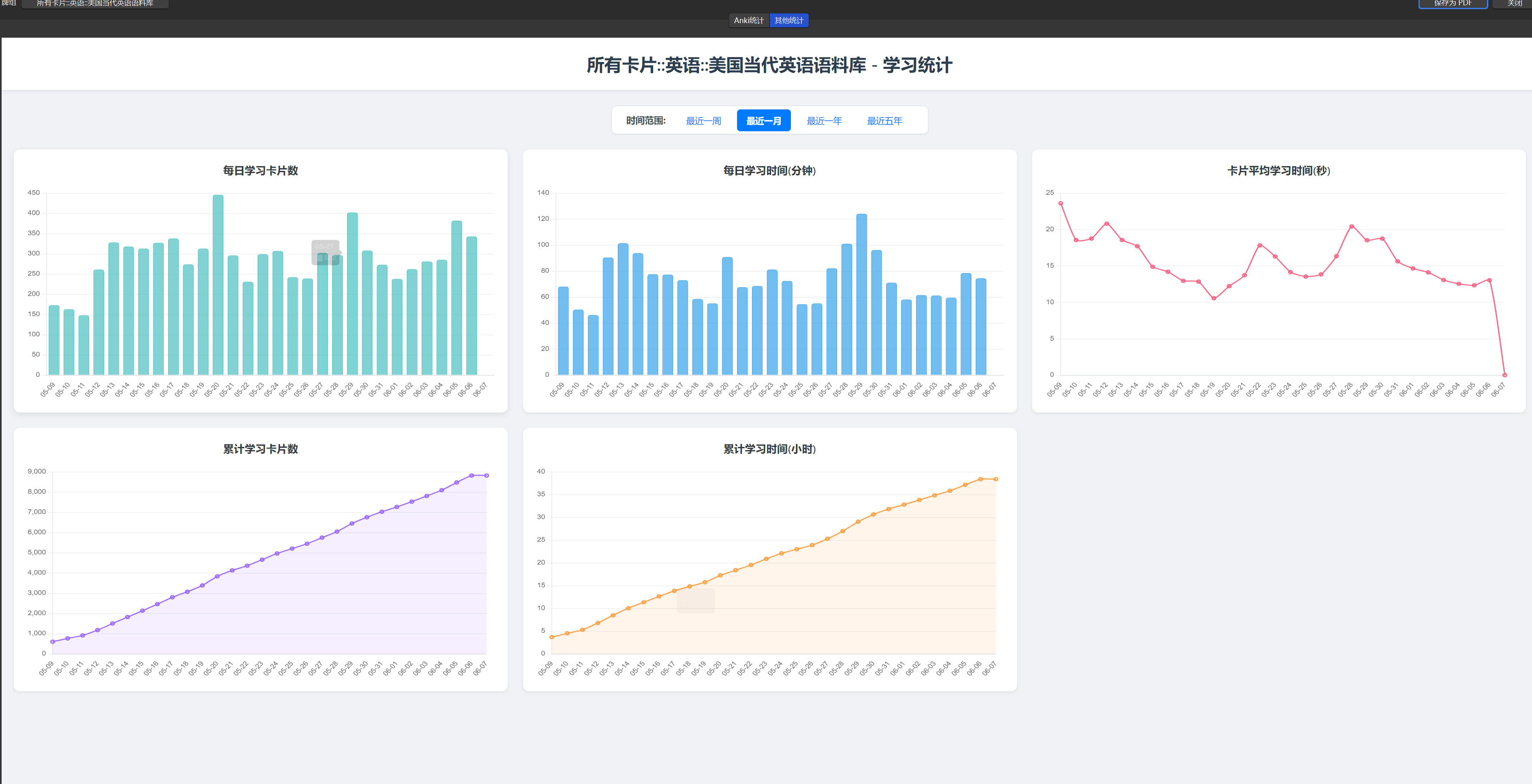Screen dimensions: 1532x784
Task: Select 最近一年 time range
Action: point(824,120)
